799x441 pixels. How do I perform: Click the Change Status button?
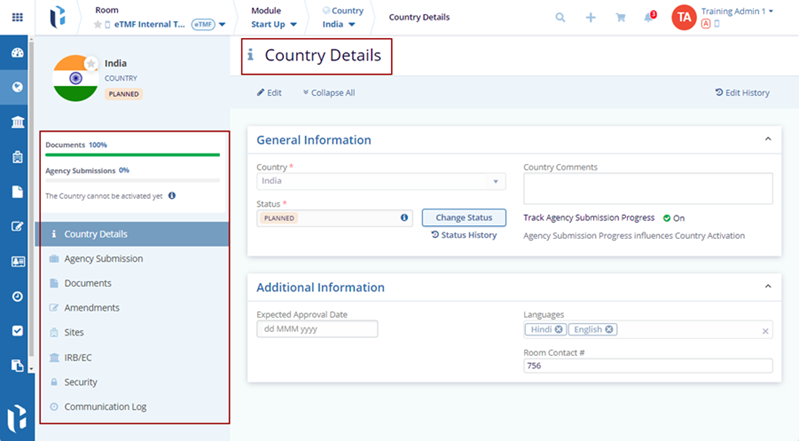tap(464, 217)
